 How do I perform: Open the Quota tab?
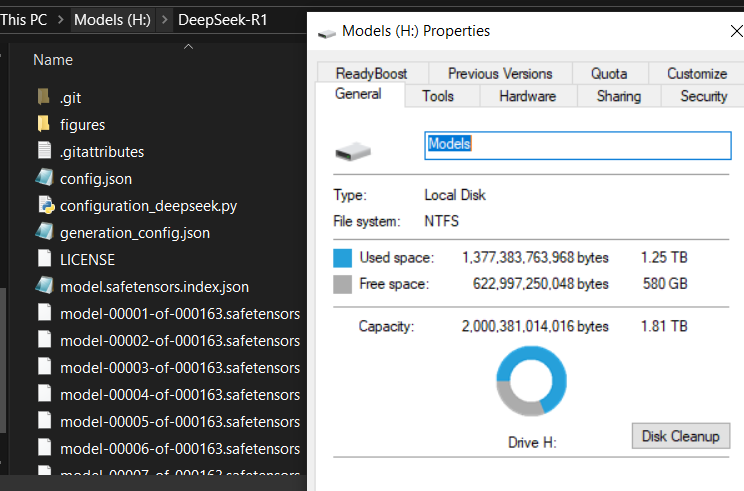(609, 74)
